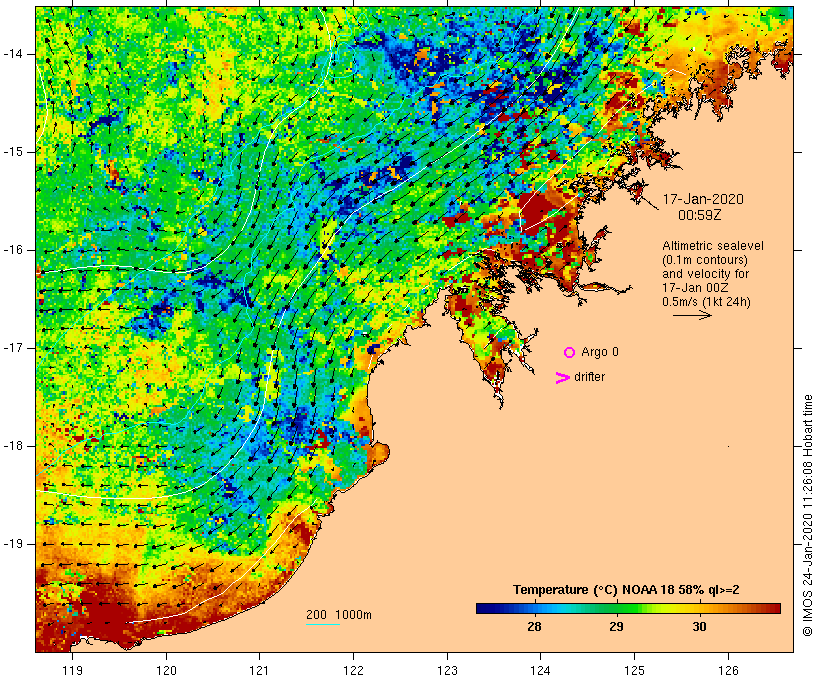Viewport: 820px width, 680px height.
Task: Click the 'Altimetric sealevel' caption line
Action: click(x=713, y=246)
